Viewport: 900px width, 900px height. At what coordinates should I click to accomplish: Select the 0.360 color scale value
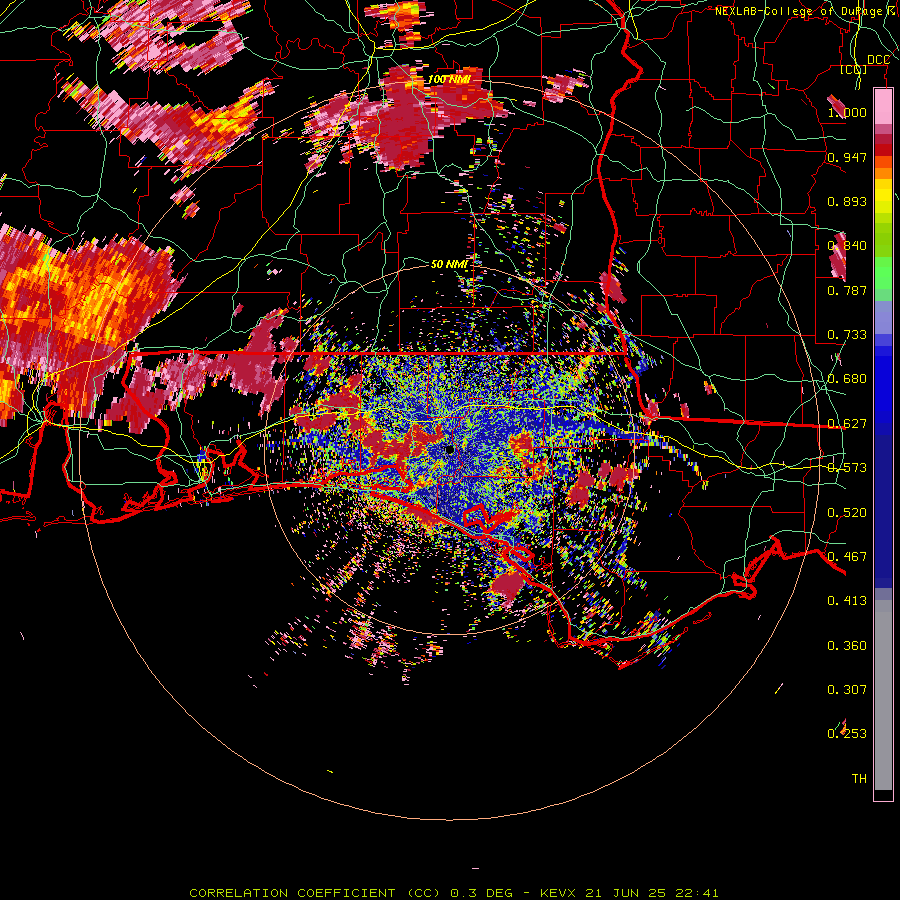847,646
